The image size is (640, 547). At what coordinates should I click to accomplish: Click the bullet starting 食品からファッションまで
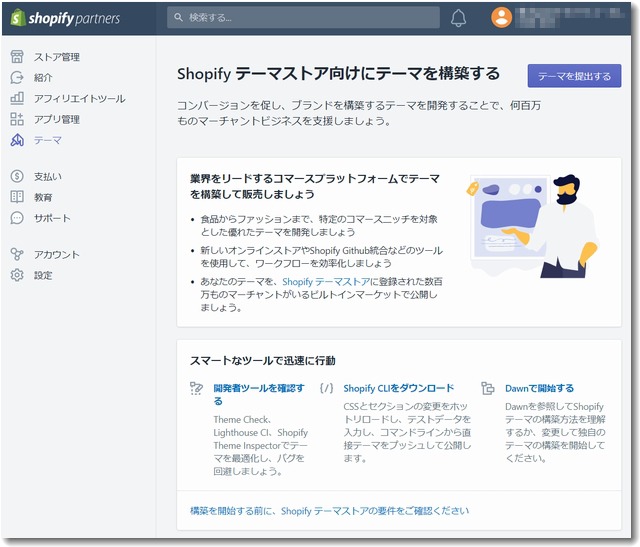(319, 225)
